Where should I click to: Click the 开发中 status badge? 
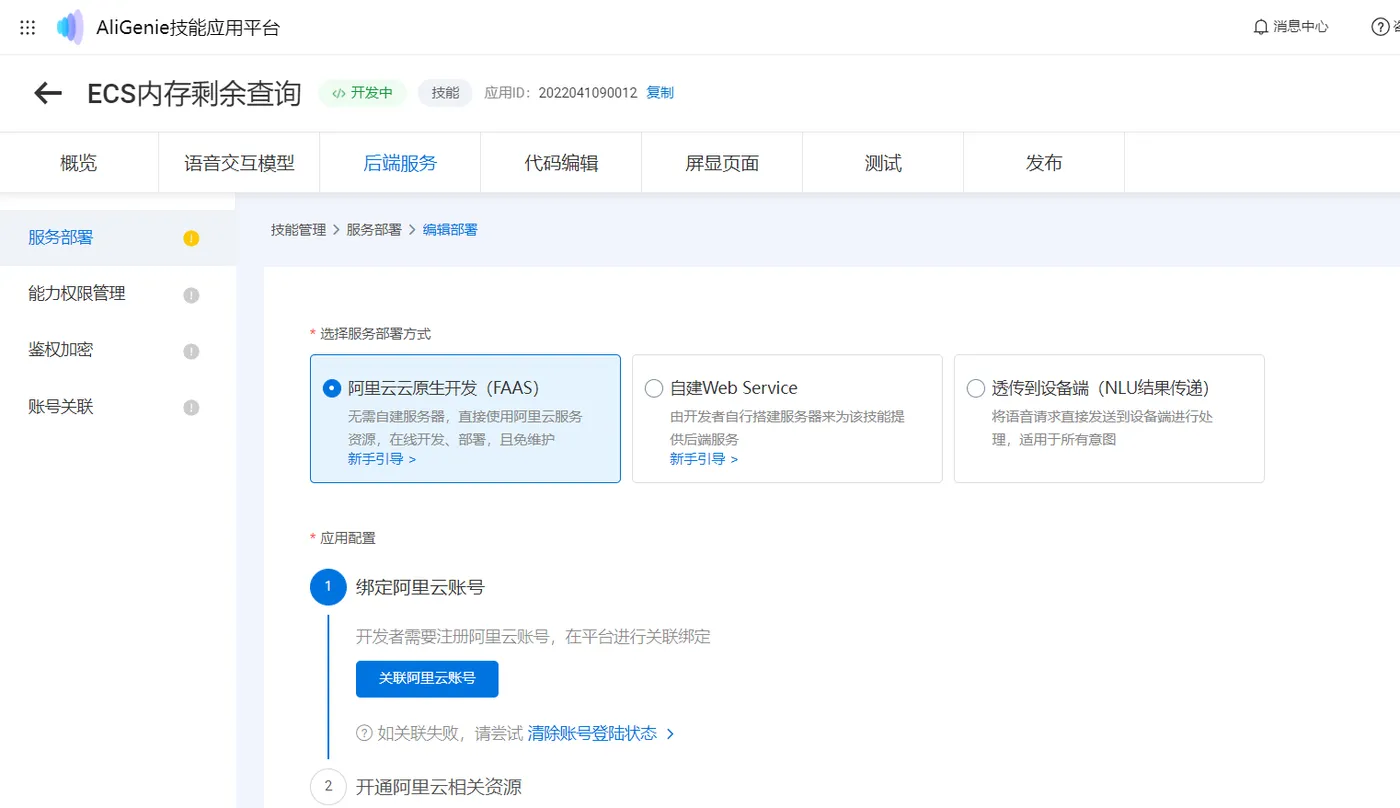pyautogui.click(x=363, y=93)
